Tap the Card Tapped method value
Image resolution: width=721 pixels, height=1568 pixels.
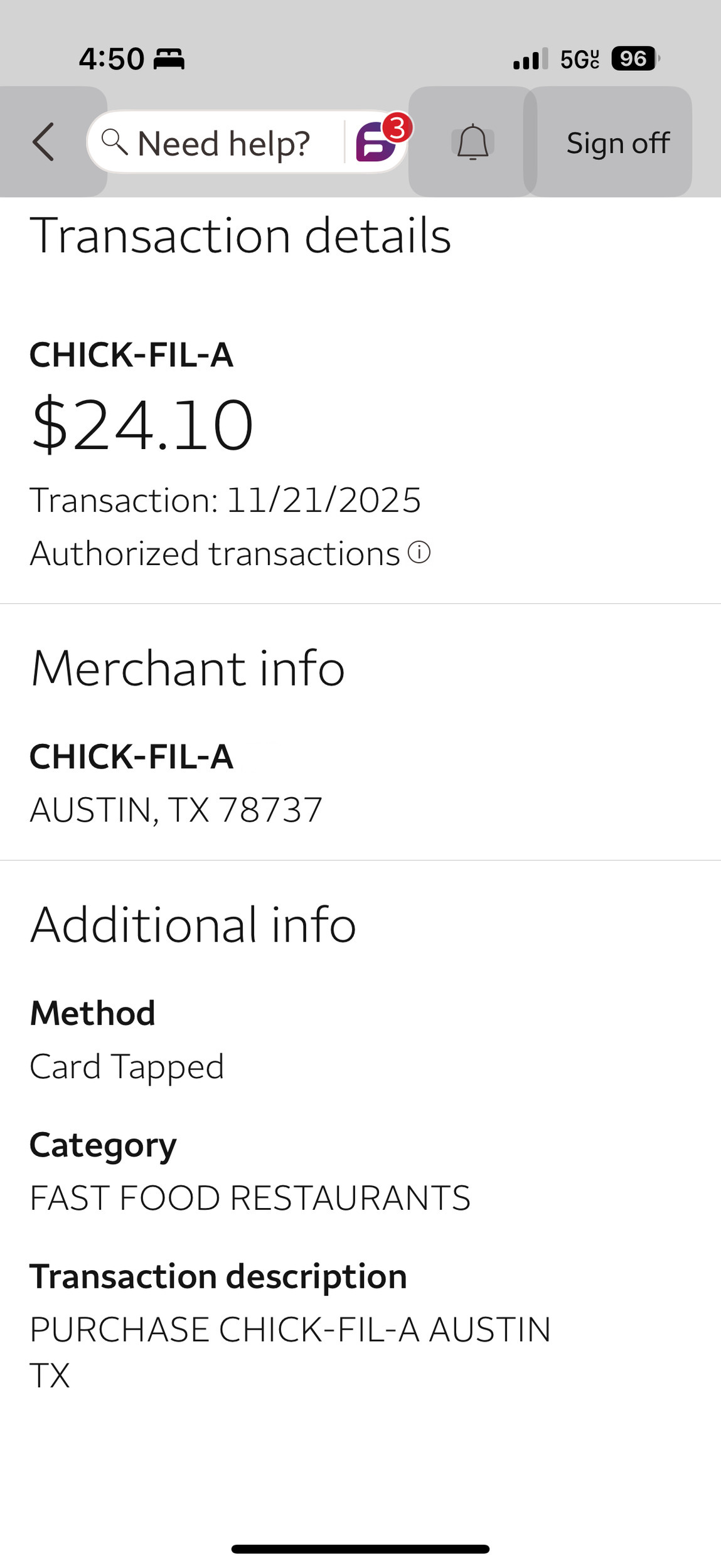click(127, 1066)
